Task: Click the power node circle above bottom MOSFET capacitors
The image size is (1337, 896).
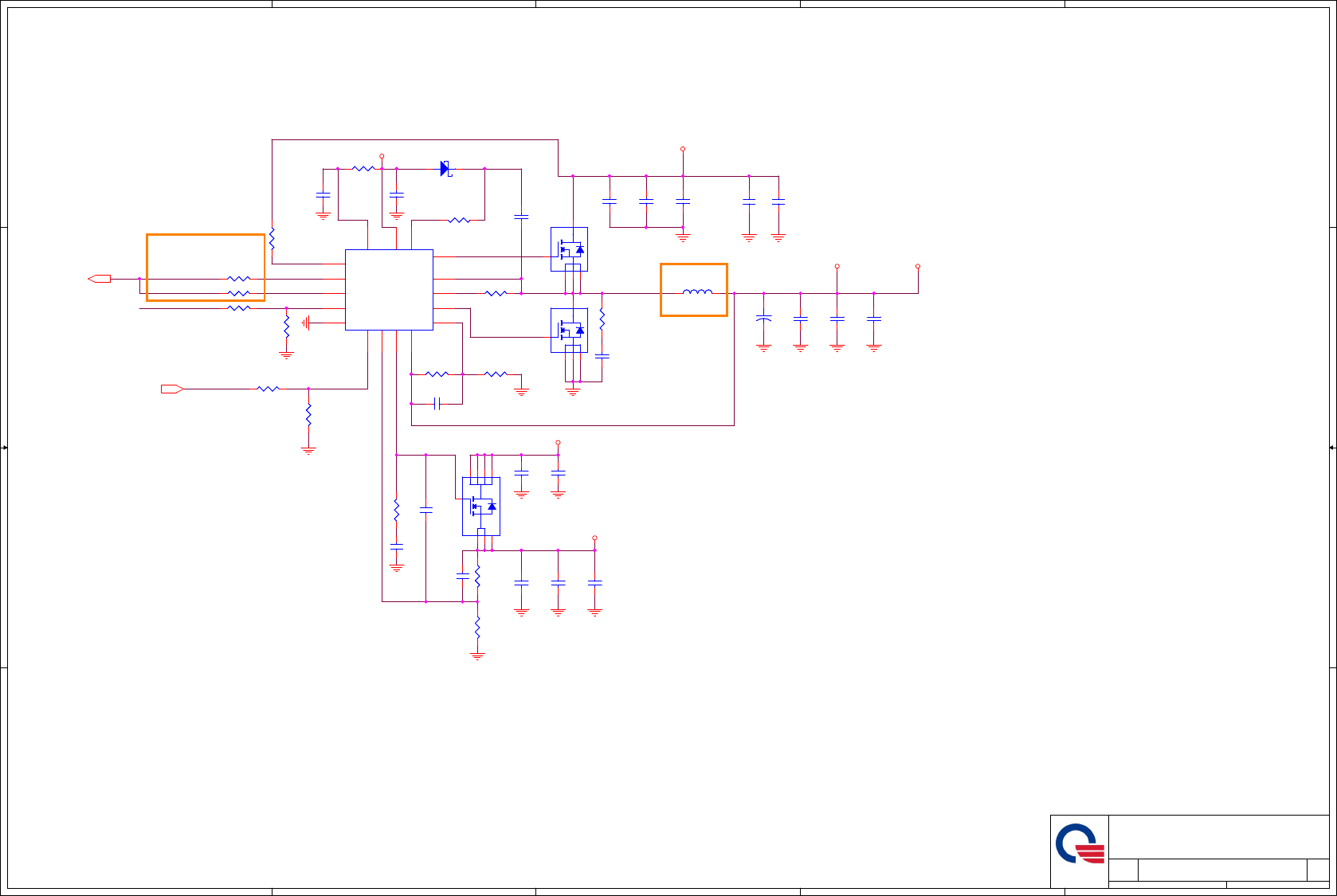Action: (558, 442)
